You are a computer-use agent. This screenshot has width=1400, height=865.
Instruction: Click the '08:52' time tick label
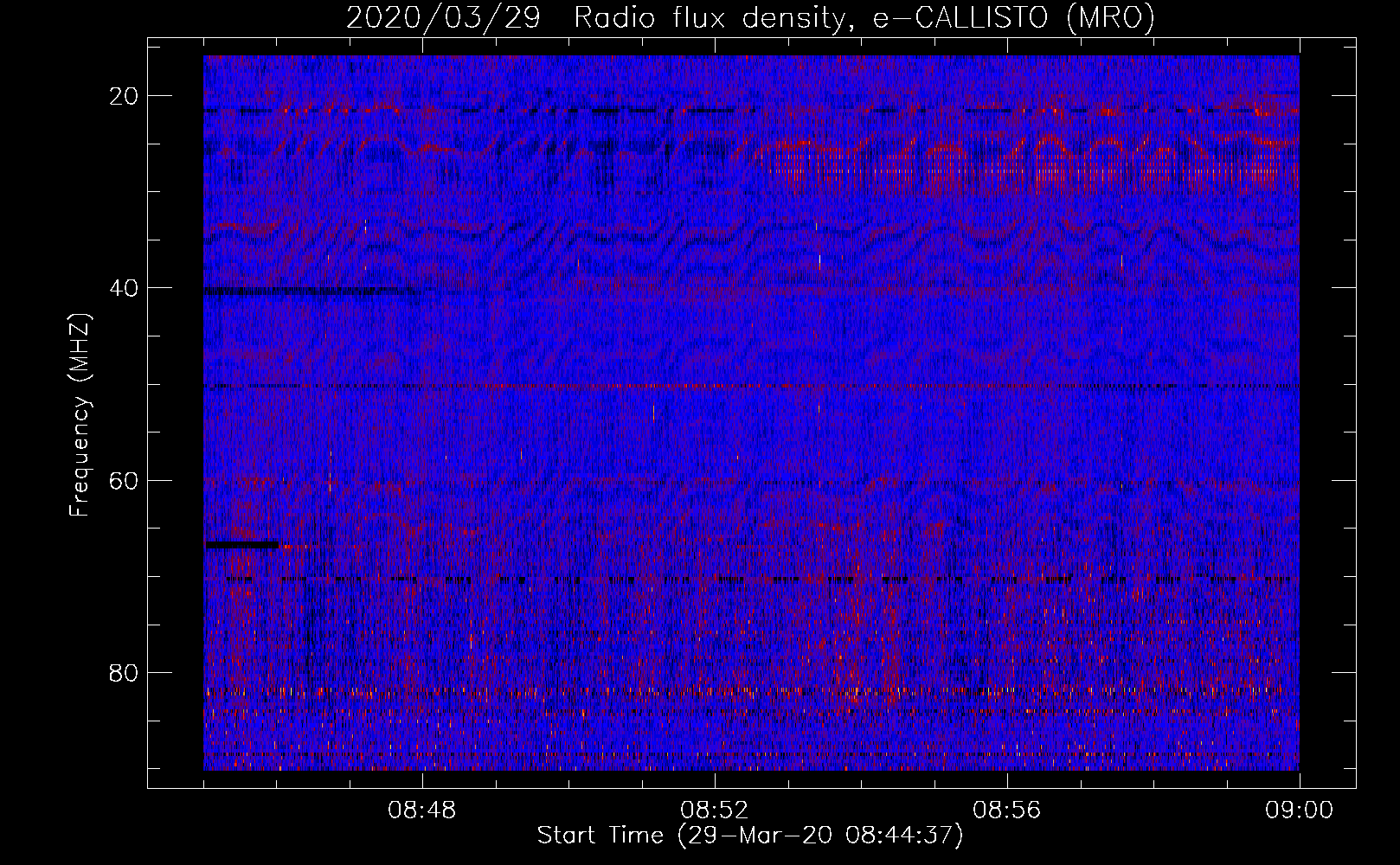[715, 811]
